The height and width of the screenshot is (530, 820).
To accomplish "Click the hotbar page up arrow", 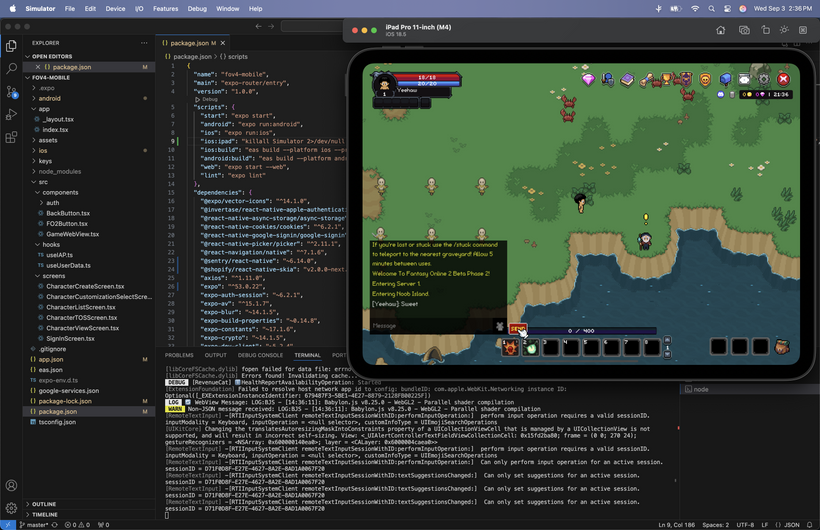I will click(x=667, y=340).
